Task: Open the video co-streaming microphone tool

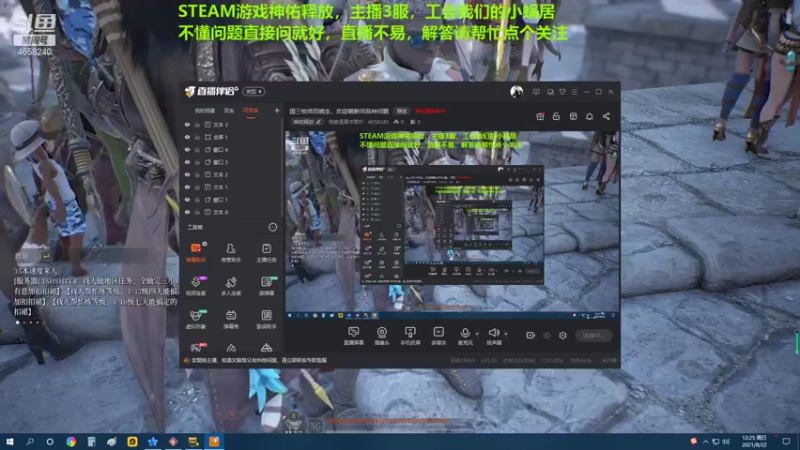Action: (x=196, y=285)
